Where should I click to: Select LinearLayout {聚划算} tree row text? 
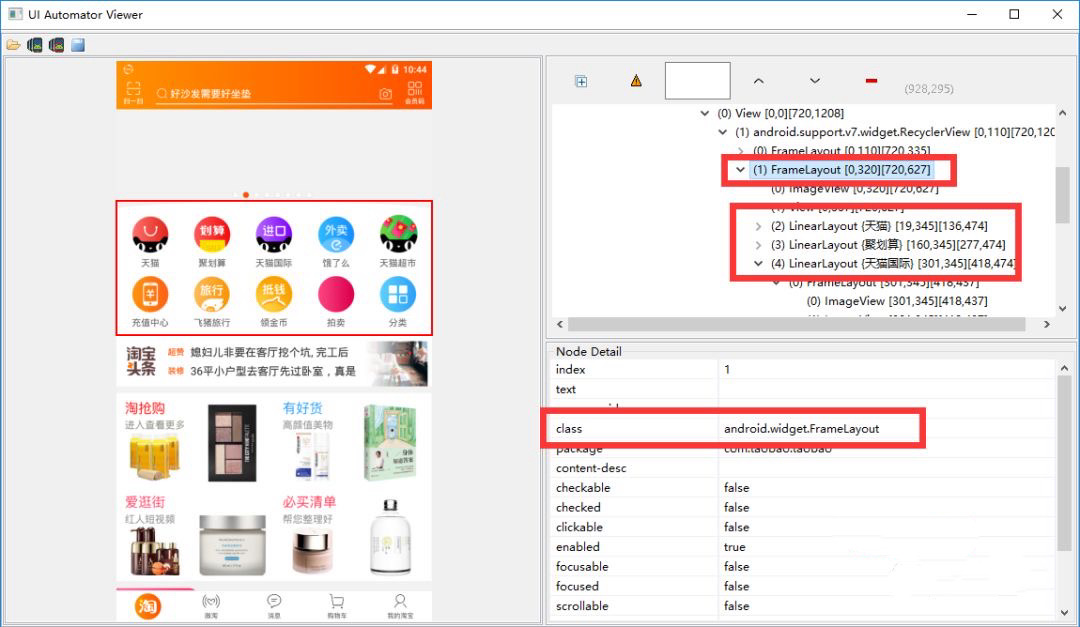888,245
